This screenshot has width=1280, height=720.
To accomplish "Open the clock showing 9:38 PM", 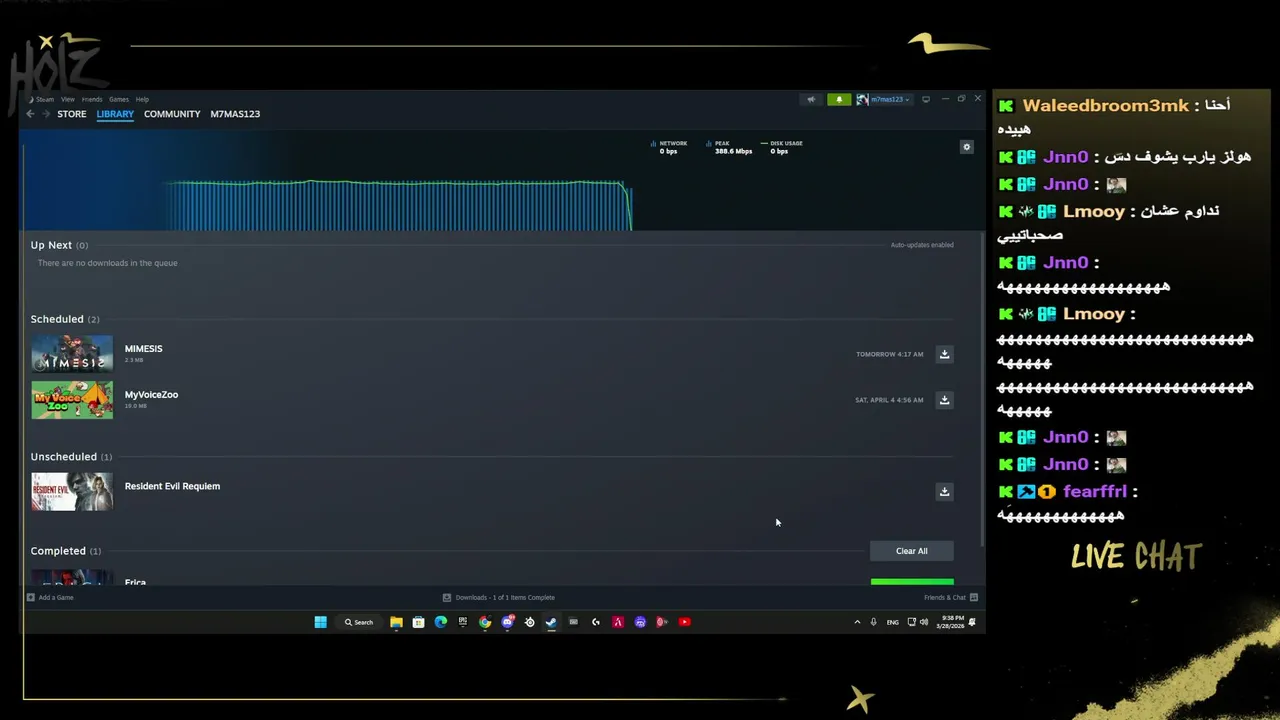I will [x=953, y=622].
